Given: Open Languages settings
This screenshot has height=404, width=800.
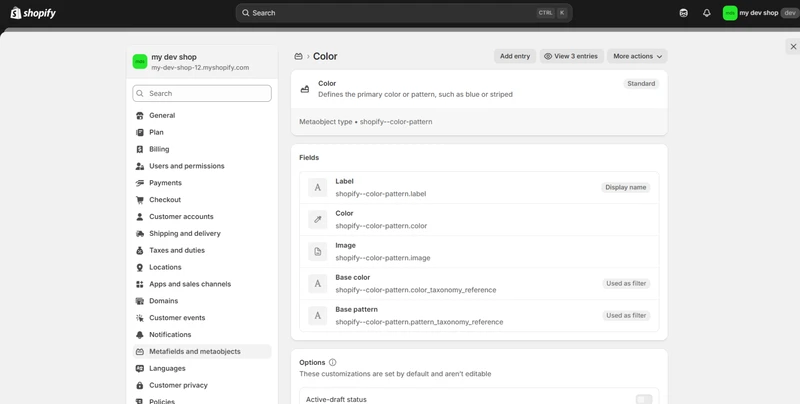Looking at the screenshot, I should (202, 368).
